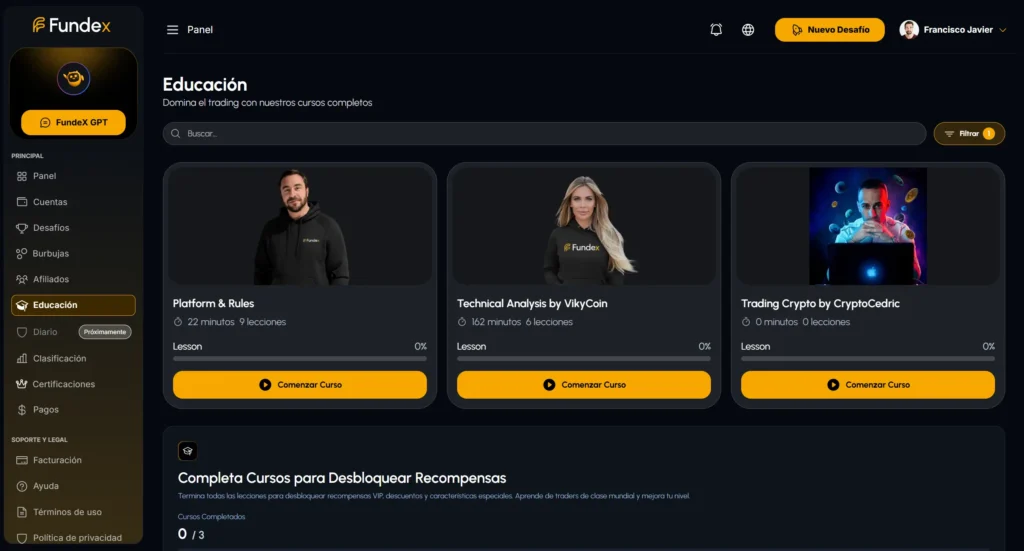The height and width of the screenshot is (551, 1024).
Task: Click the Panel grid icon in sidebar
Action: click(22, 176)
